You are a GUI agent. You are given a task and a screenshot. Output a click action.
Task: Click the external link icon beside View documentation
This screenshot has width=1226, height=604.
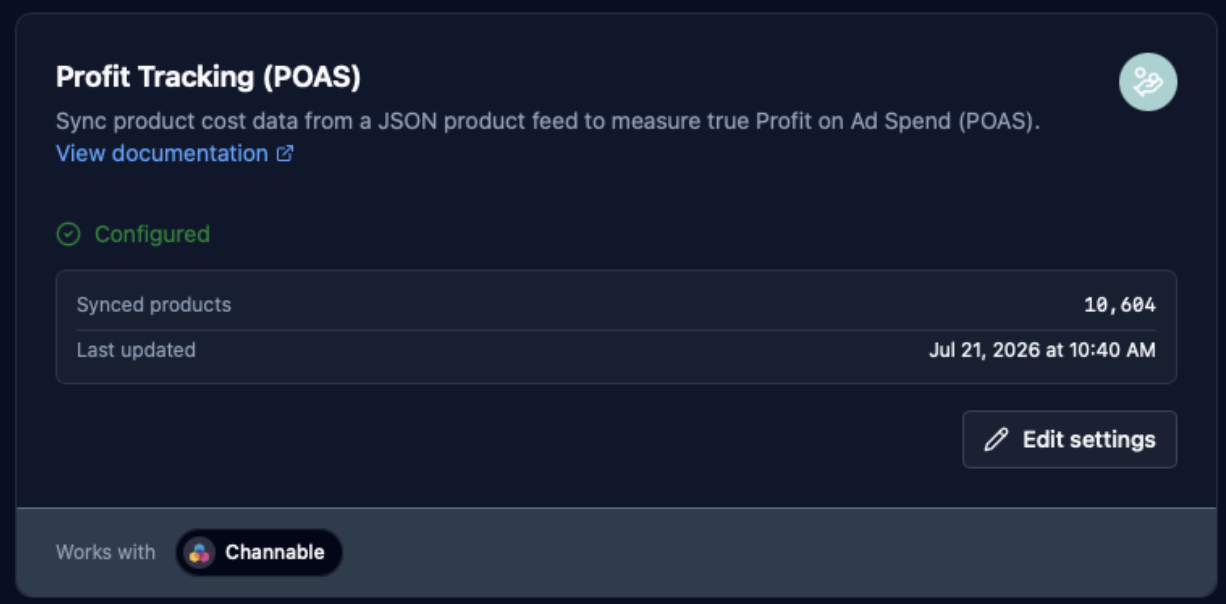[x=285, y=154]
